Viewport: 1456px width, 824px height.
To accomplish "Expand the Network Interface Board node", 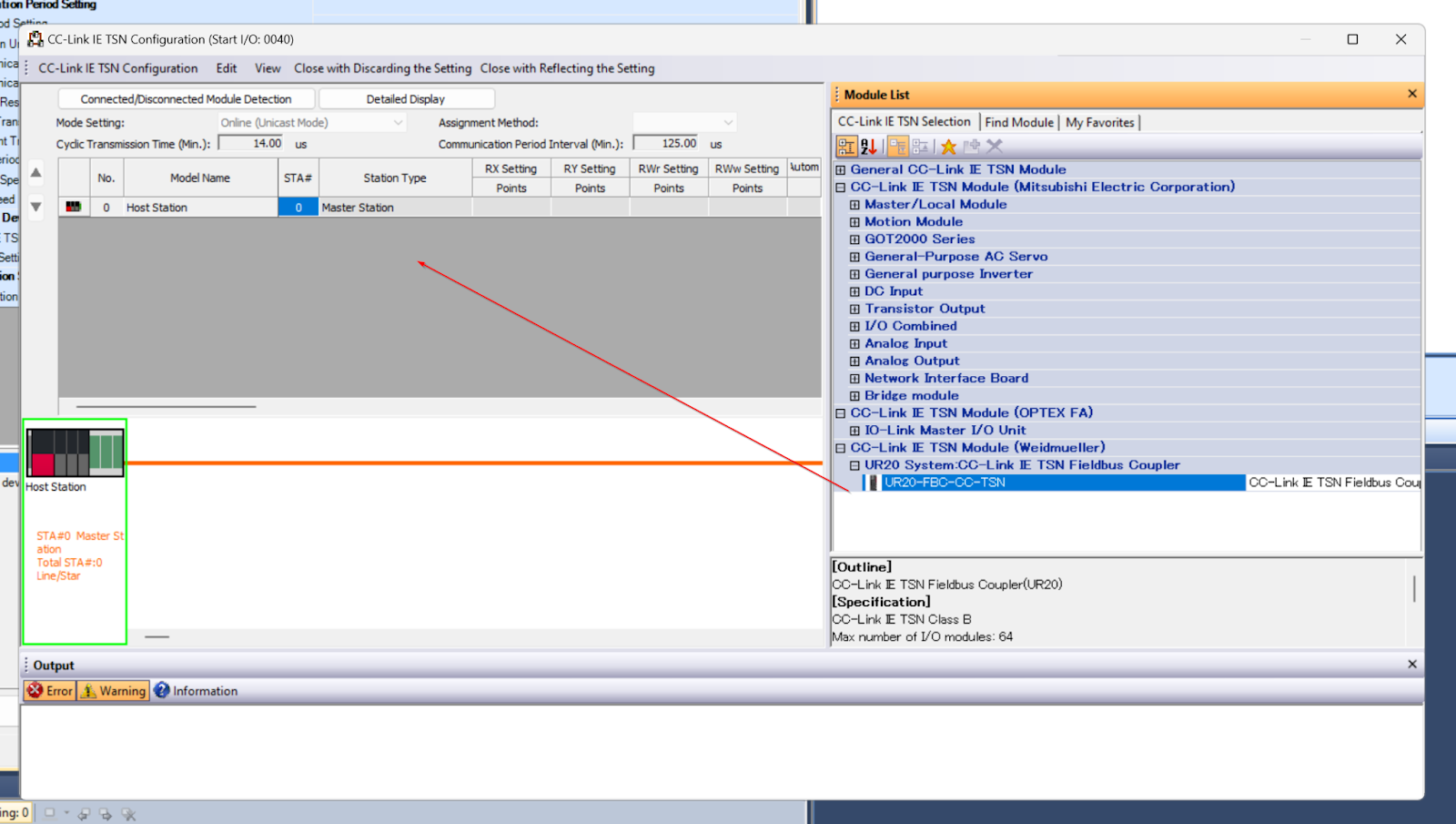I will (854, 379).
